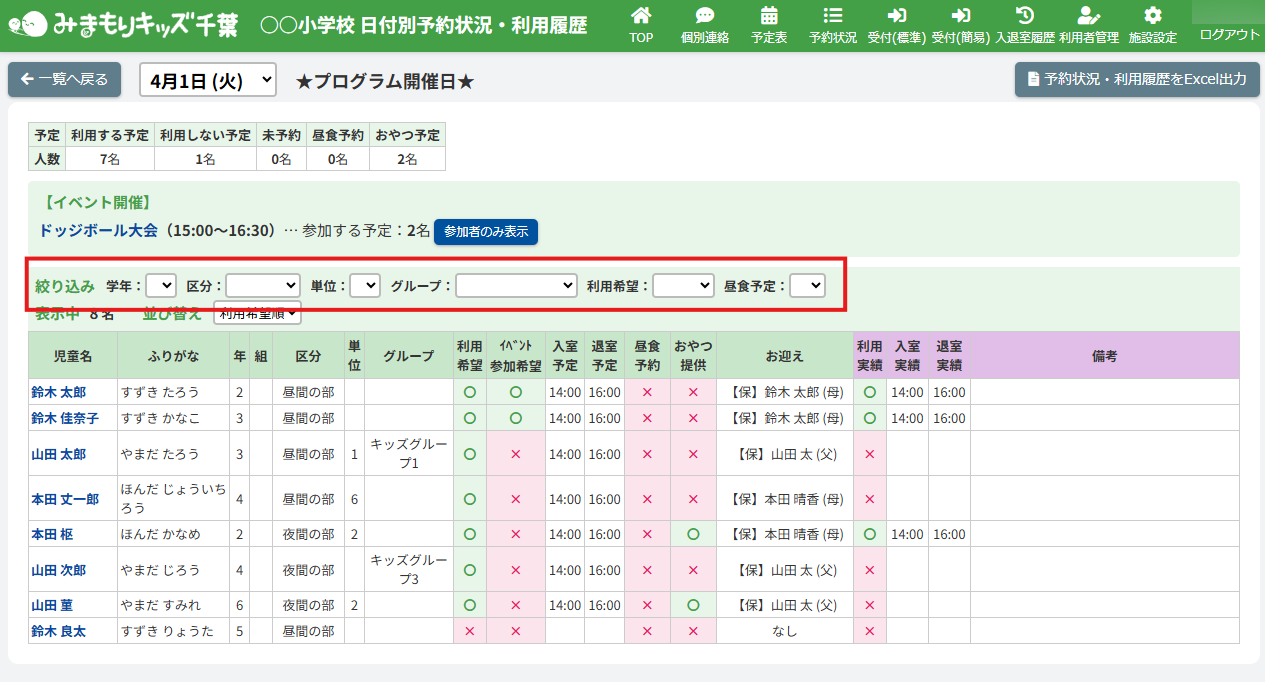The height and width of the screenshot is (682, 1265).
Task: Click the 一覧へ戻る back button
Action: (x=65, y=80)
